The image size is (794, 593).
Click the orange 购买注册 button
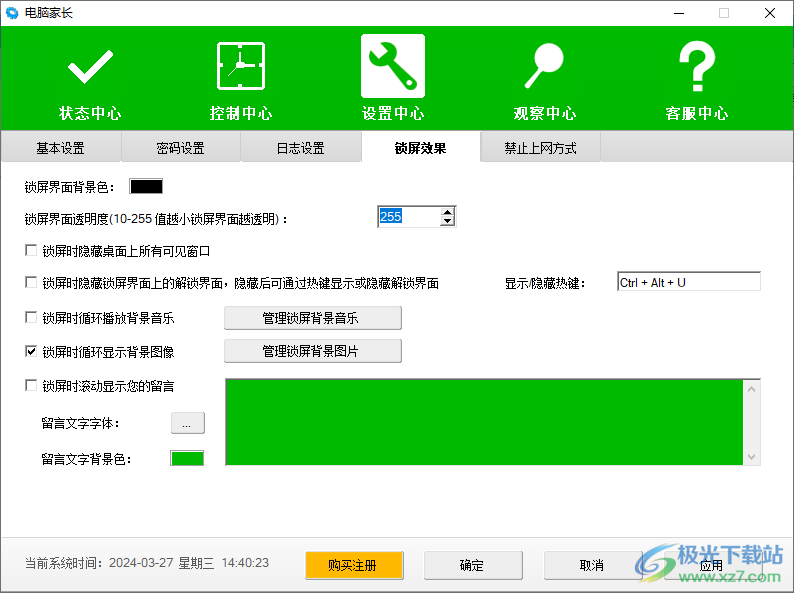(354, 565)
